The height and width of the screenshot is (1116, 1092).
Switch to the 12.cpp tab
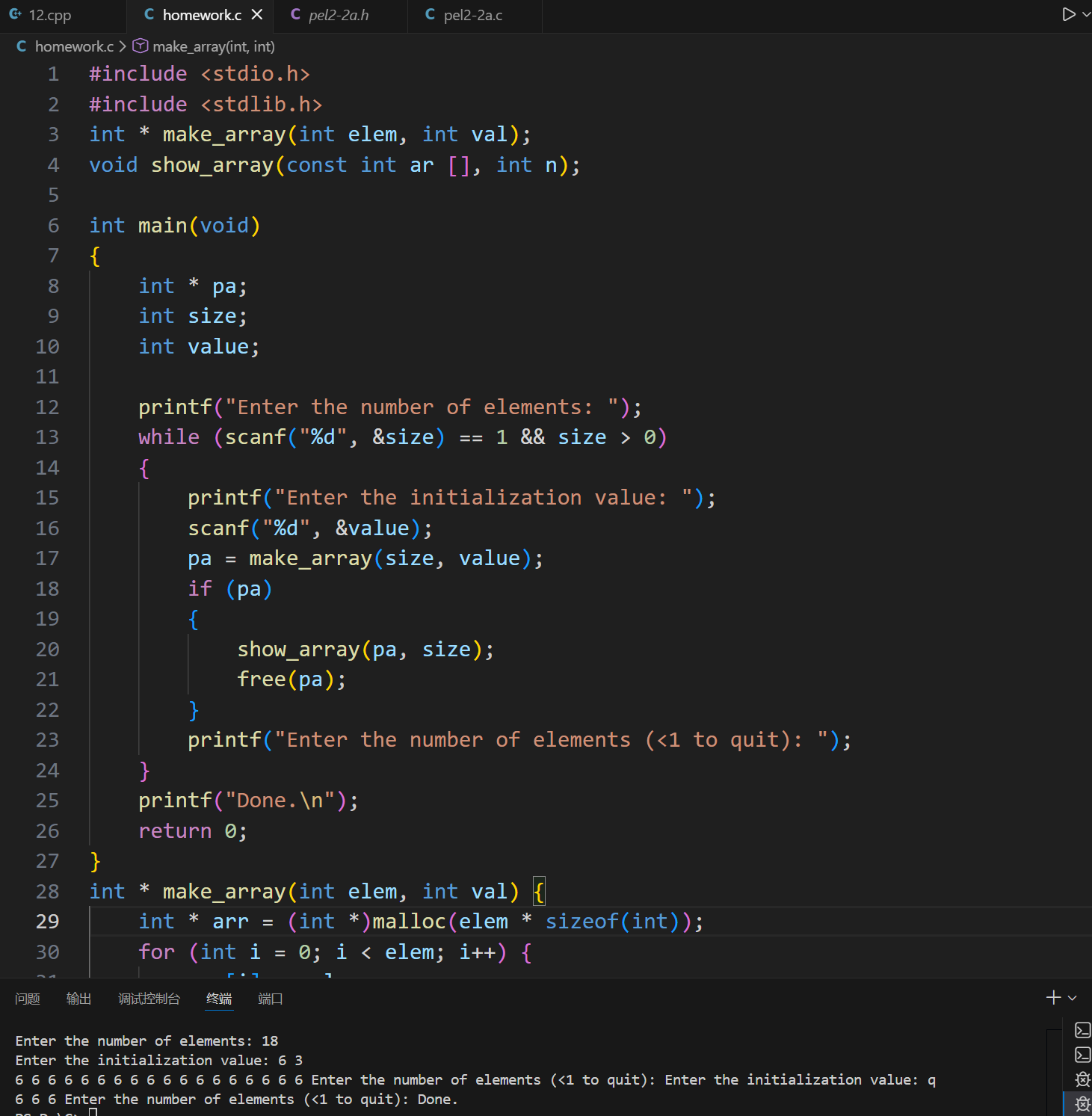pos(49,15)
